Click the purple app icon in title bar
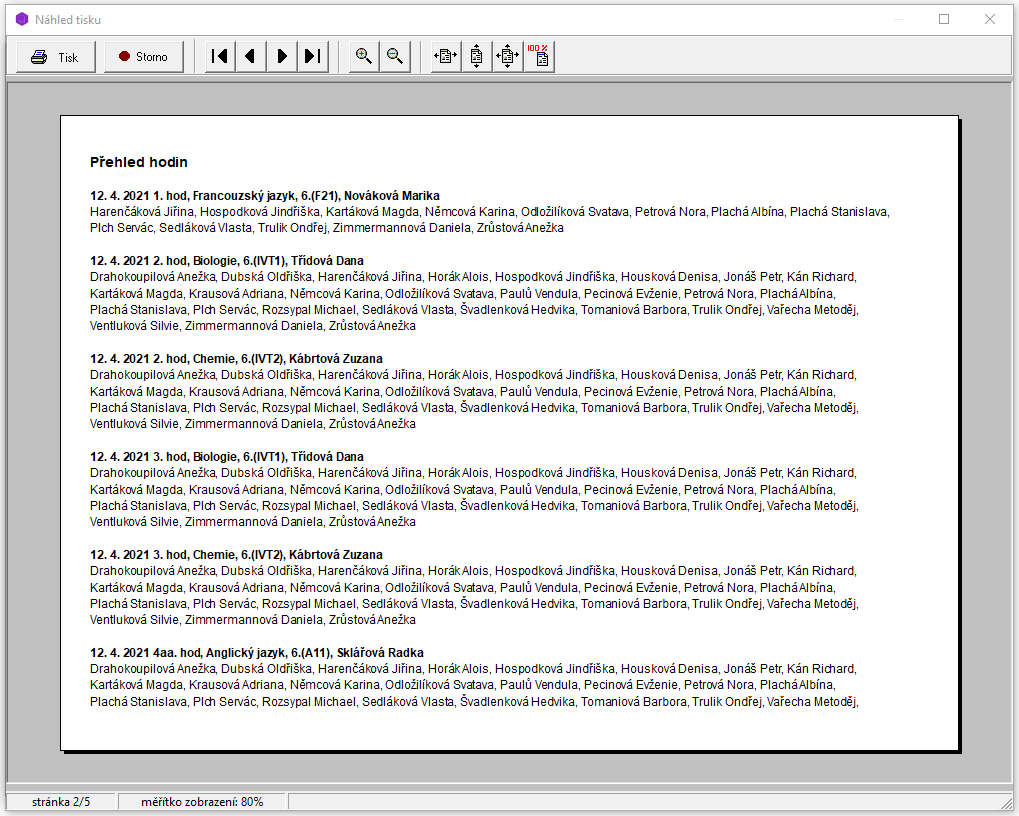This screenshot has height=816, width=1019. tap(21, 19)
